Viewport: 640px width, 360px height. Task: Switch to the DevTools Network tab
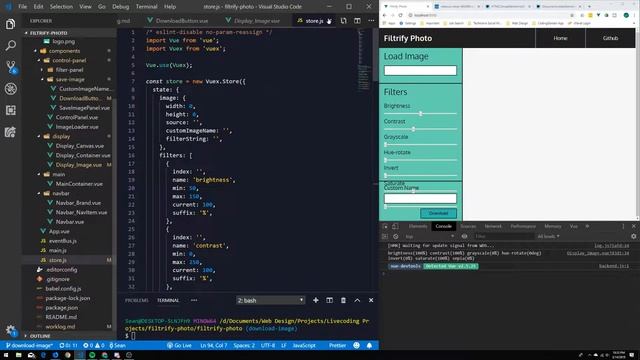pyautogui.click(x=493, y=226)
